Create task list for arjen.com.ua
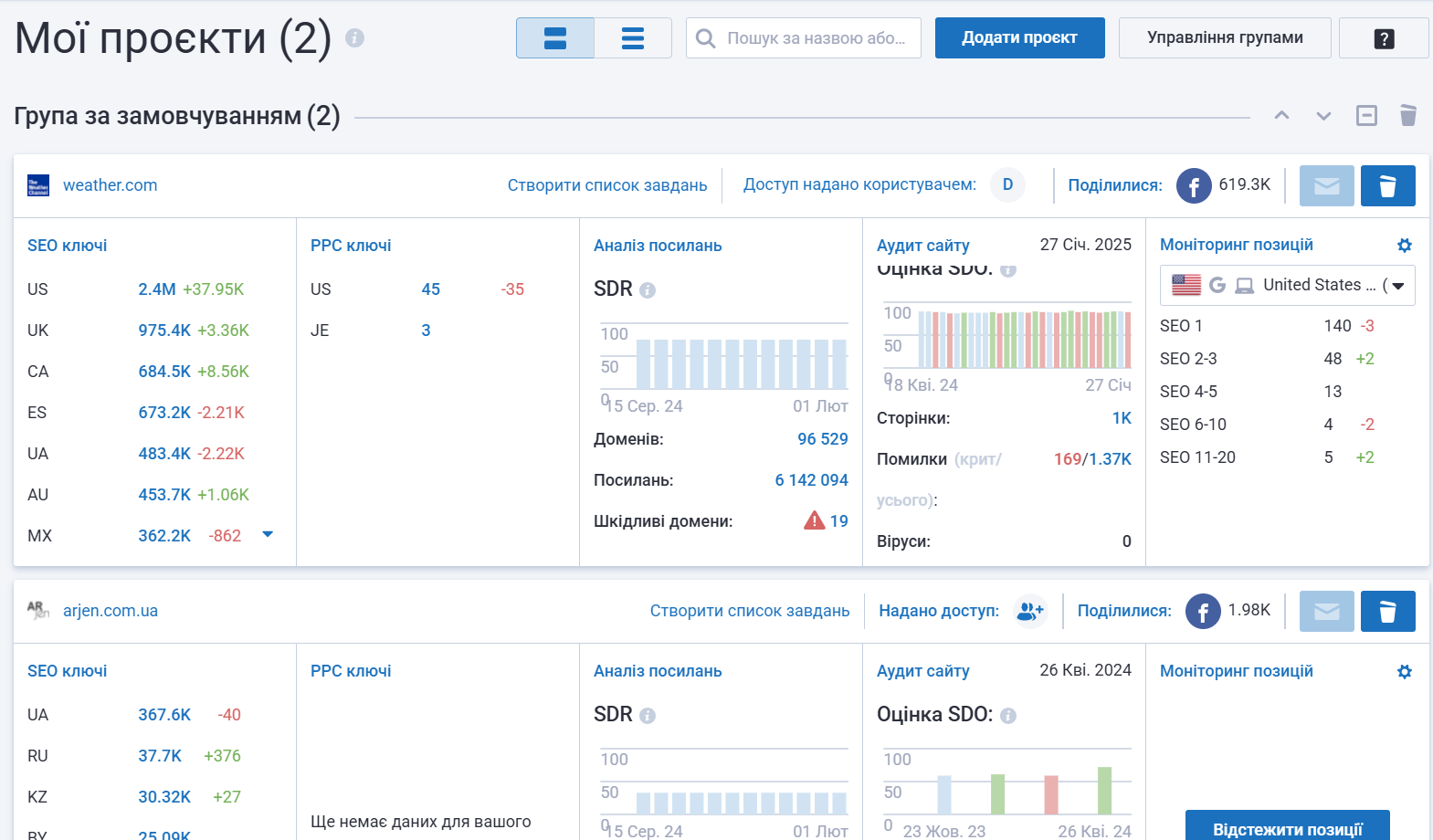This screenshot has width=1433, height=840. [x=750, y=611]
